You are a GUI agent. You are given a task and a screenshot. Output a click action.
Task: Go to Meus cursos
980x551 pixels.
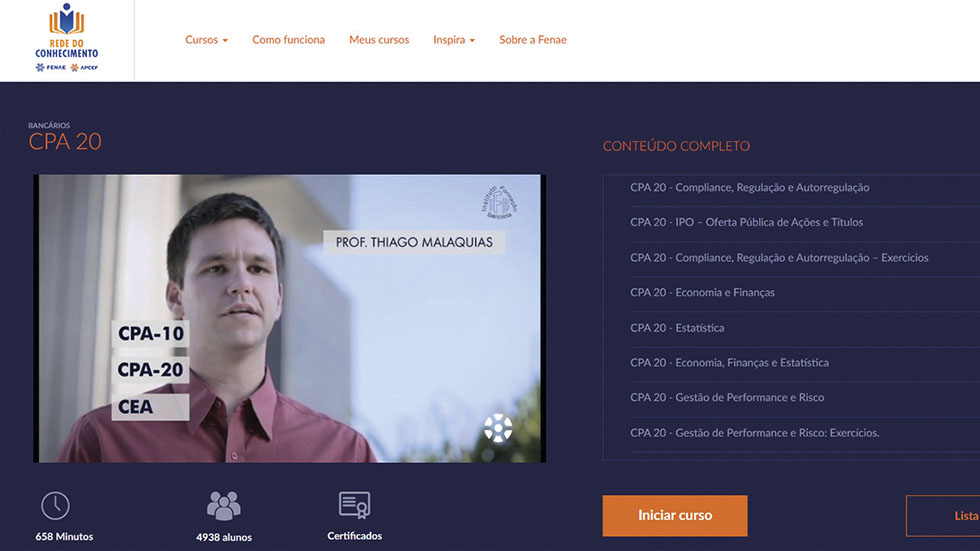[x=379, y=39]
